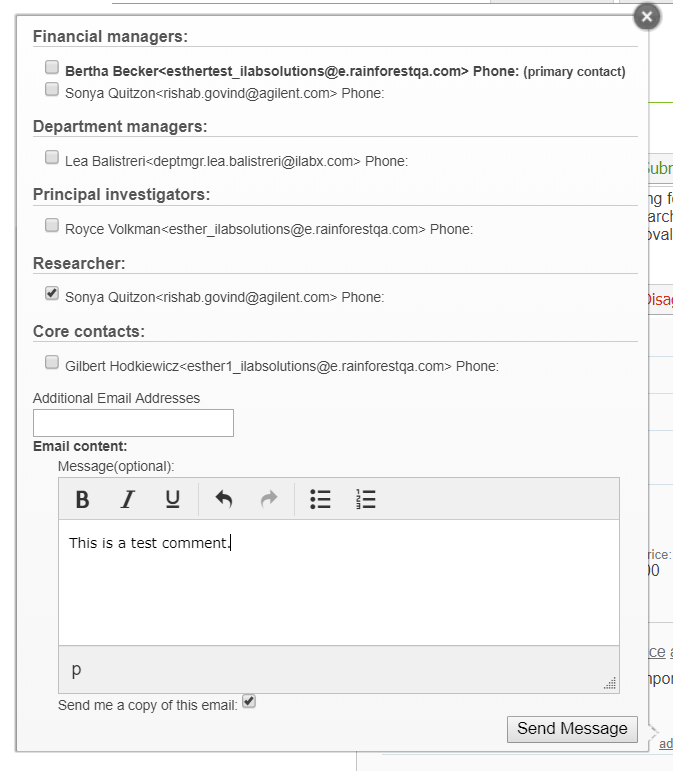The height and width of the screenshot is (771, 673).
Task: Insert numbered list in message
Action: tap(365, 499)
